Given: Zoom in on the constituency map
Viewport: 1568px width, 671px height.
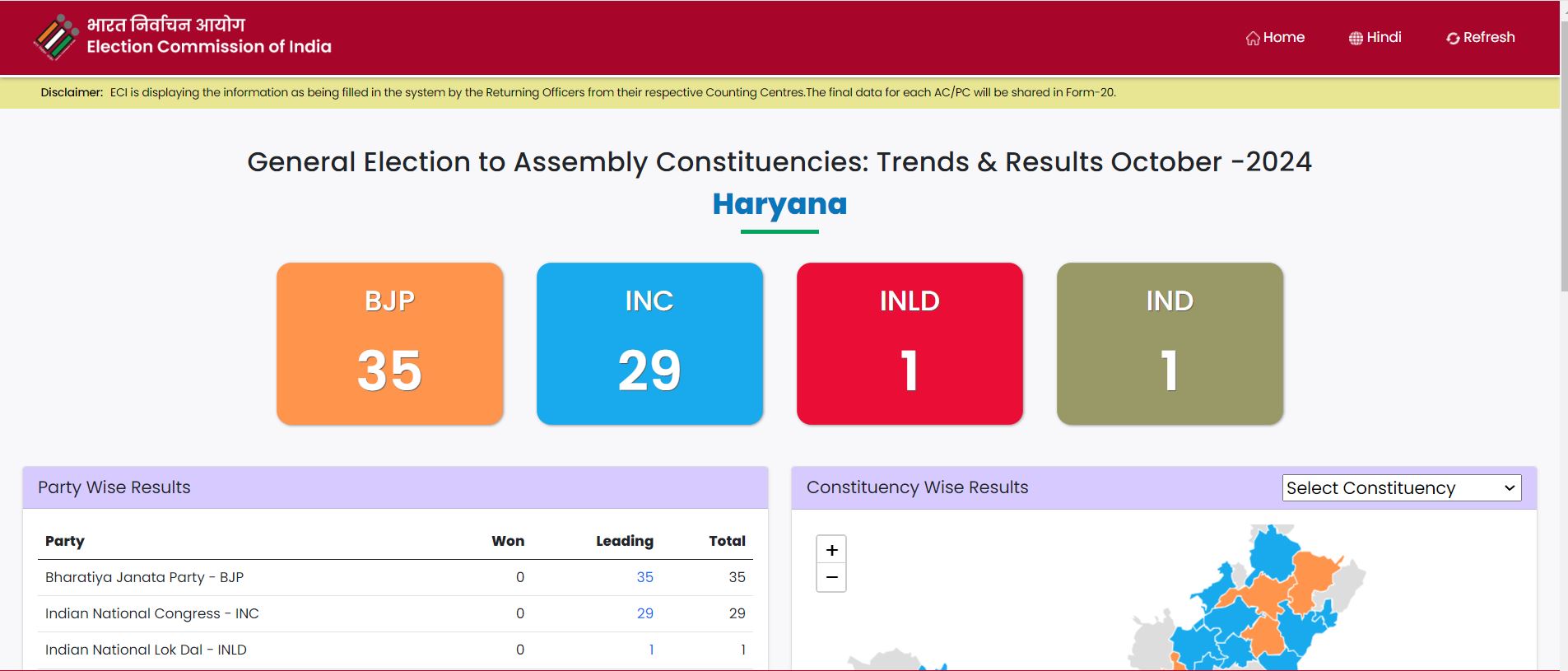Looking at the screenshot, I should coord(831,550).
